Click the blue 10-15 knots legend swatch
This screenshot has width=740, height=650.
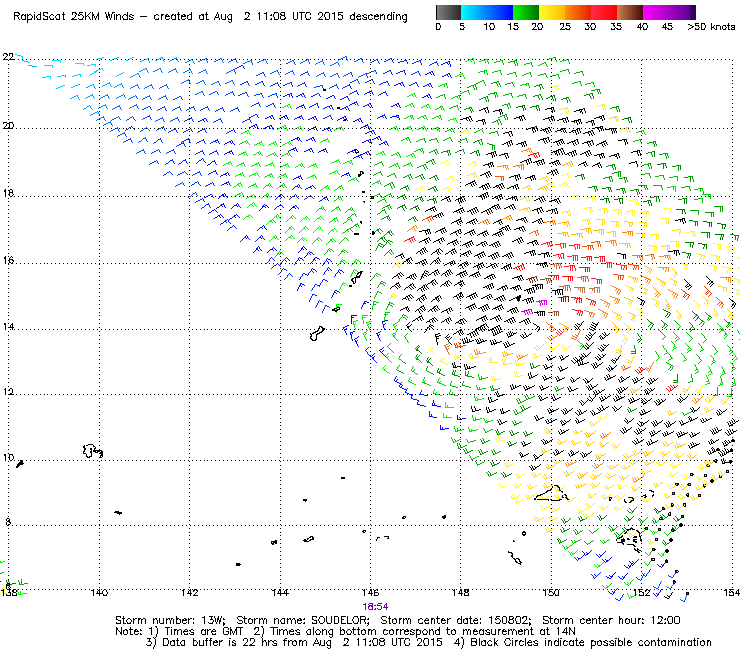point(500,12)
